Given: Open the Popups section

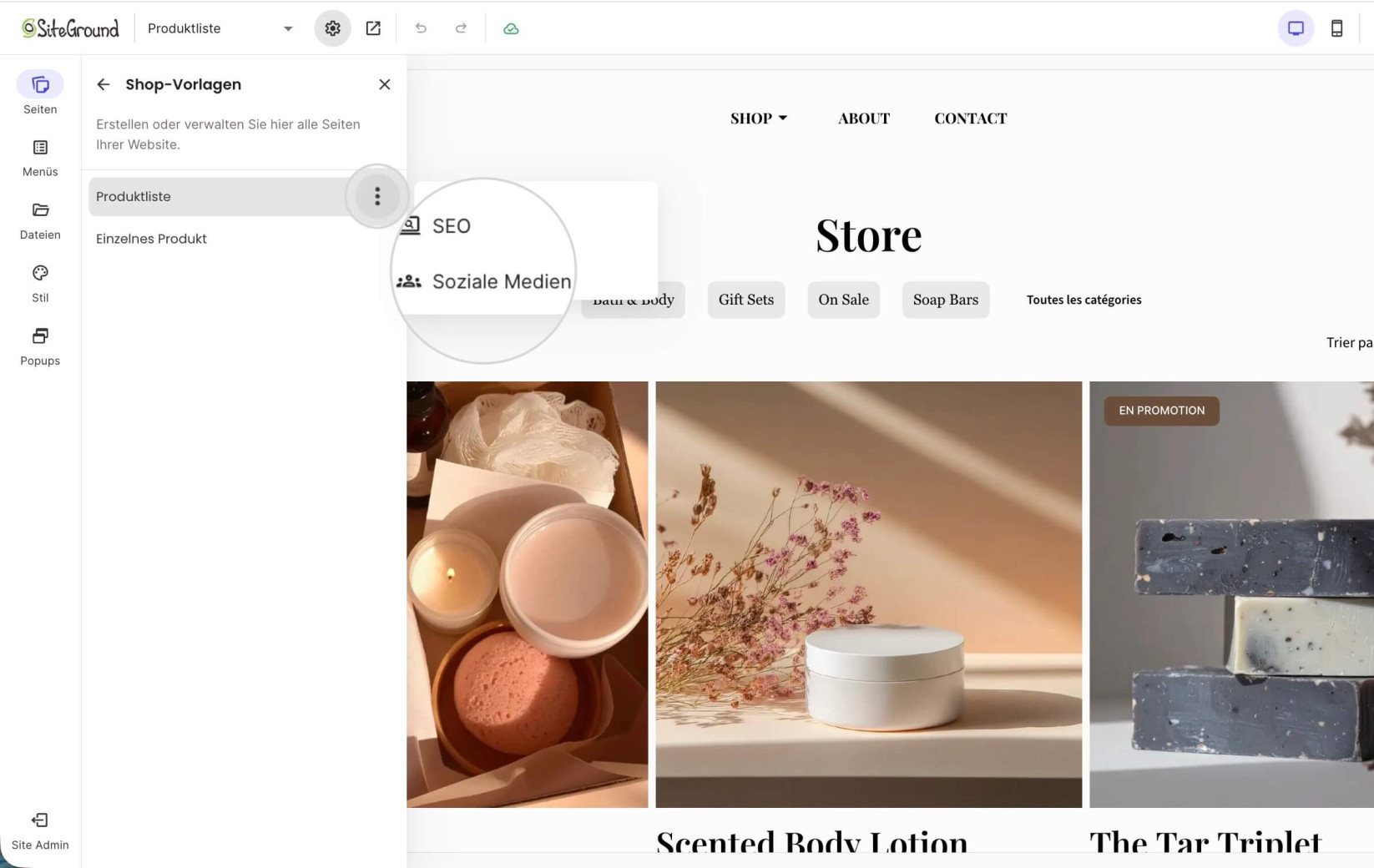Looking at the screenshot, I should pyautogui.click(x=40, y=346).
